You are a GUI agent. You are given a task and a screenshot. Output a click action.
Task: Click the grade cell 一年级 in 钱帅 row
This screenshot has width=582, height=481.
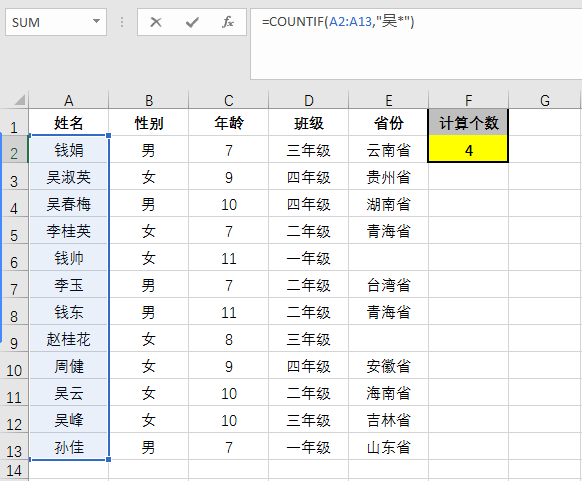(x=308, y=258)
